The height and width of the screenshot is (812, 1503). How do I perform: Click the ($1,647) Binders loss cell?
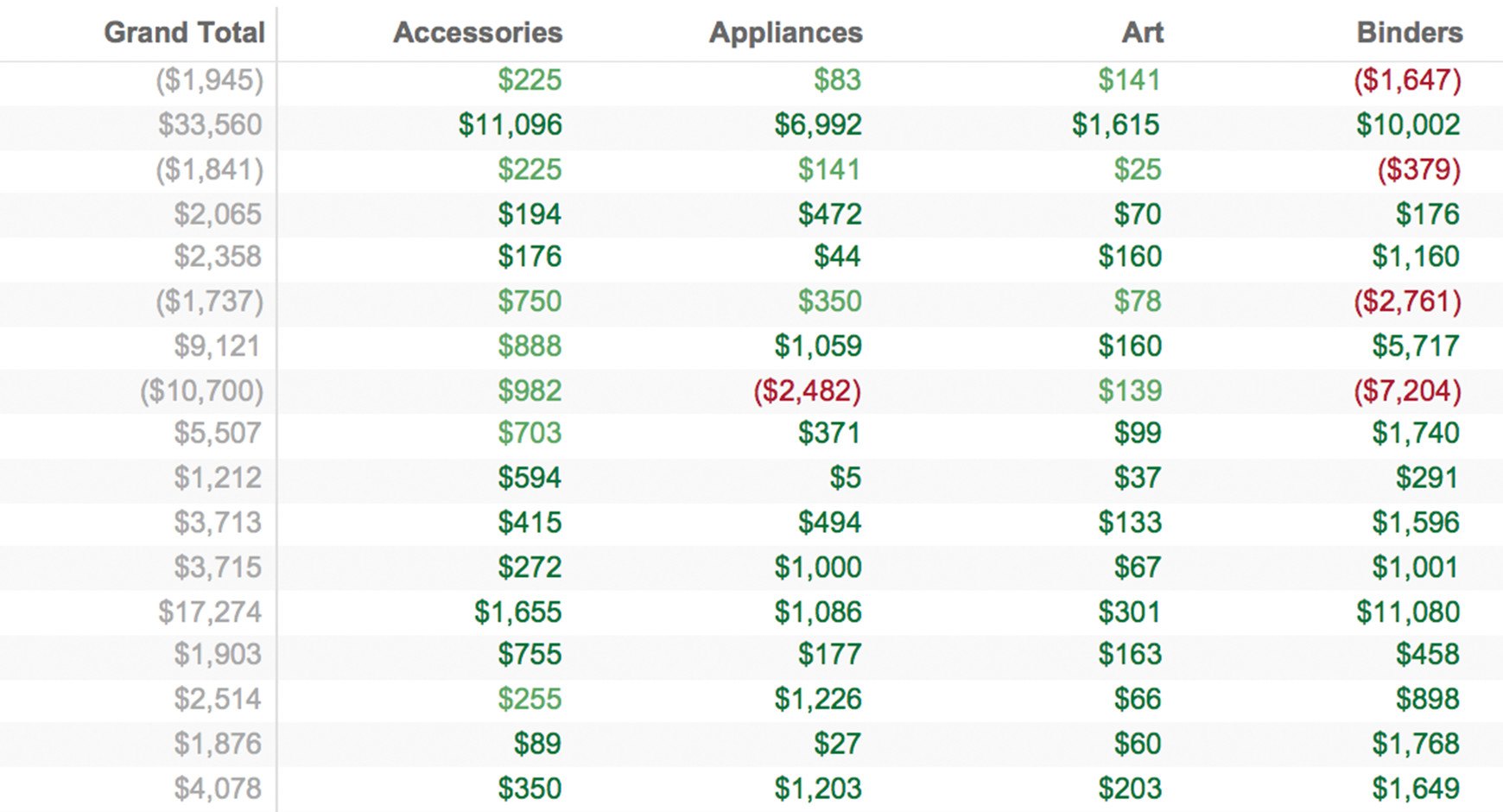click(x=1407, y=80)
